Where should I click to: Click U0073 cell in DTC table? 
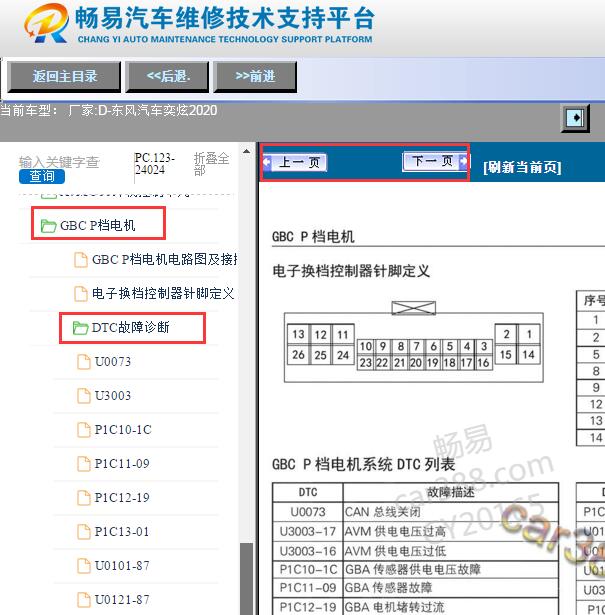pyautogui.click(x=308, y=512)
